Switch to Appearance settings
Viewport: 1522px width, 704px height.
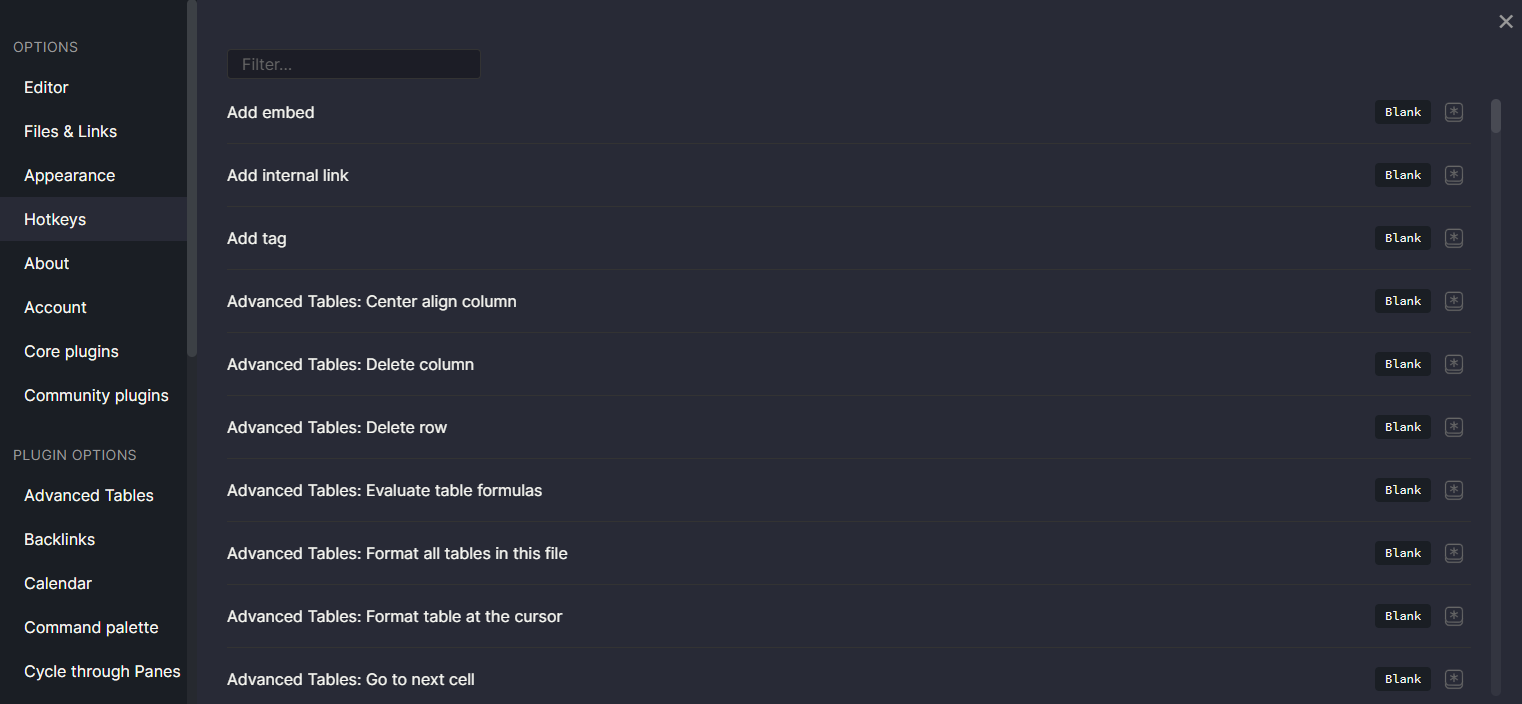coord(69,175)
